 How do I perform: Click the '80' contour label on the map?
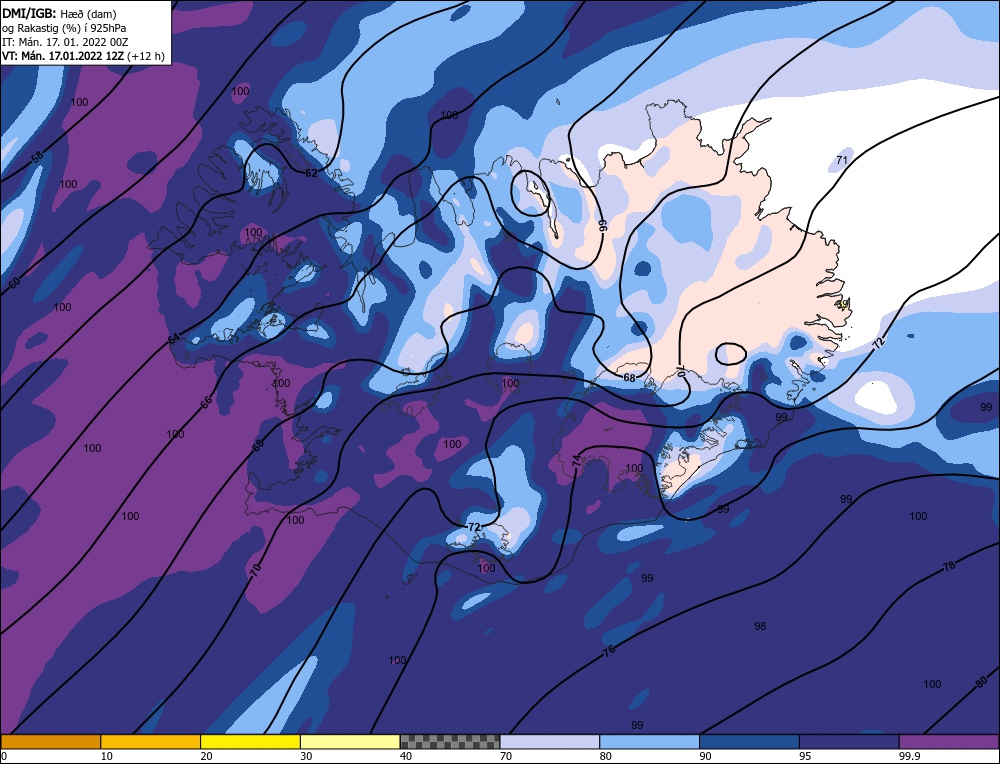[982, 683]
